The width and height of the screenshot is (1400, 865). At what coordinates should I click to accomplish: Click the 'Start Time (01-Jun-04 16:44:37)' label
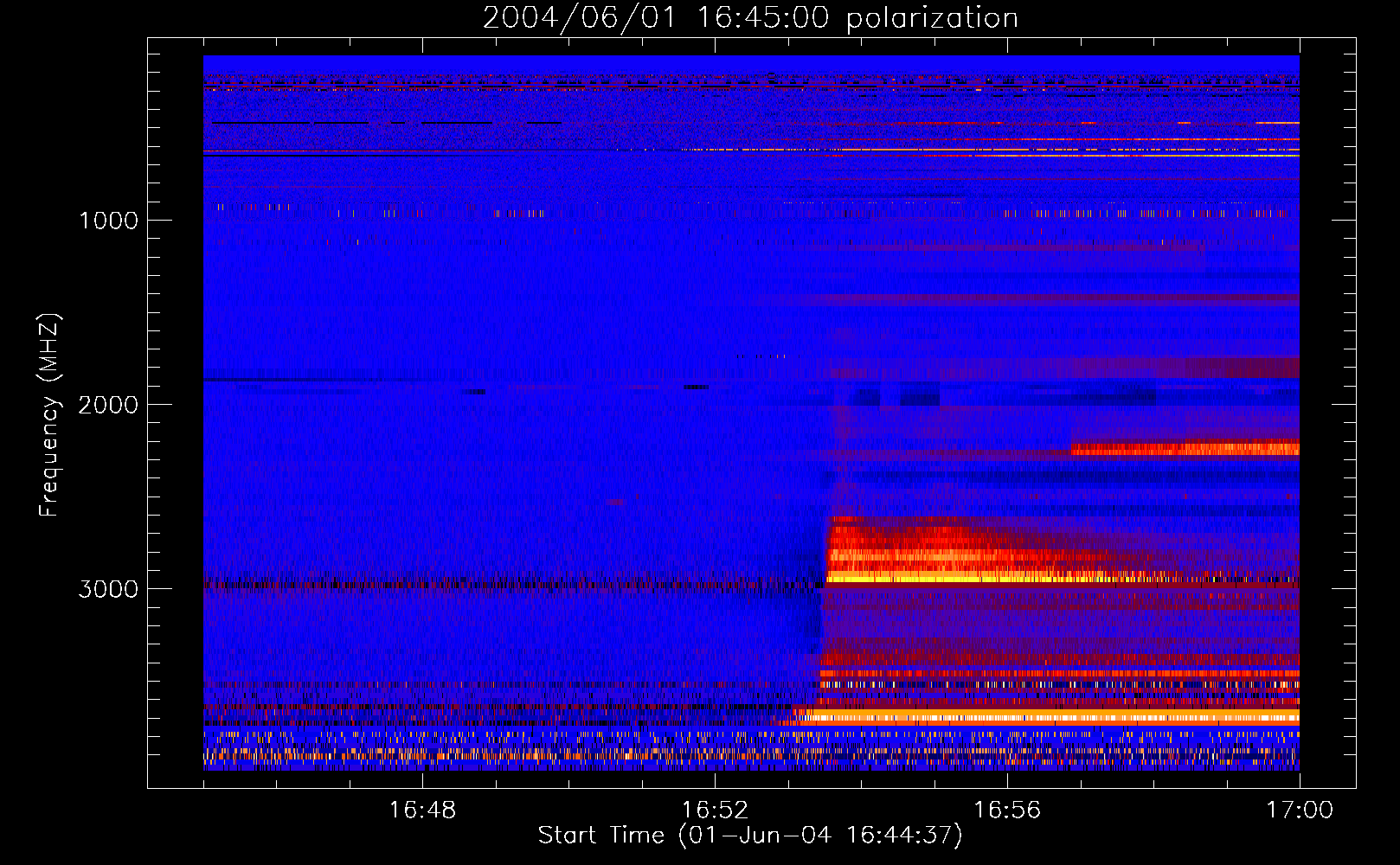pyautogui.click(x=750, y=836)
